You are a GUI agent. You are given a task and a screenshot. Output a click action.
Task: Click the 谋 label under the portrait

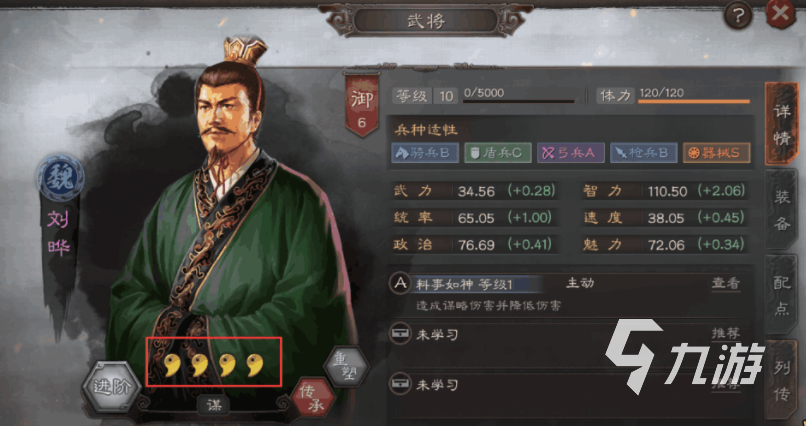pyautogui.click(x=214, y=405)
